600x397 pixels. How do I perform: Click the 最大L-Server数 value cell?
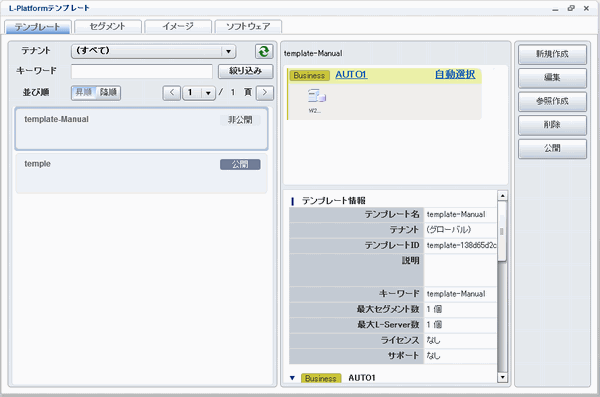pyautogui.click(x=460, y=325)
